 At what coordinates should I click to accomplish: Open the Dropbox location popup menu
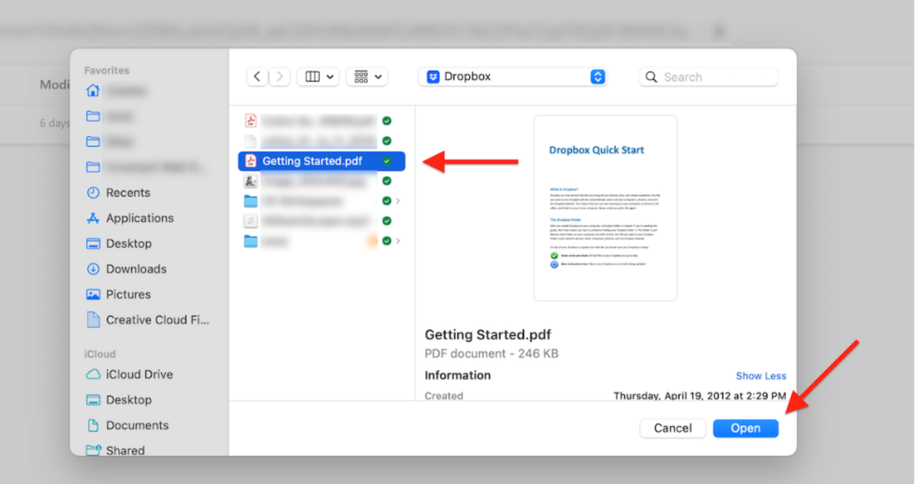click(513, 76)
